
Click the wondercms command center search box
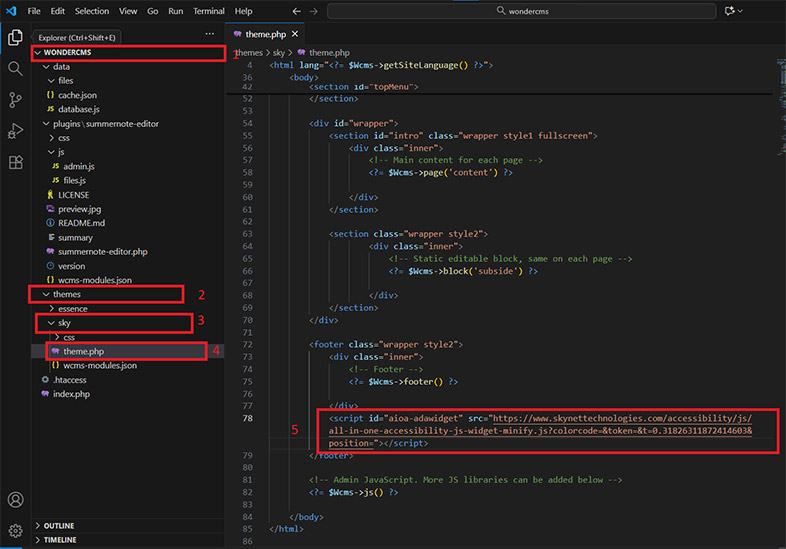pyautogui.click(x=521, y=11)
